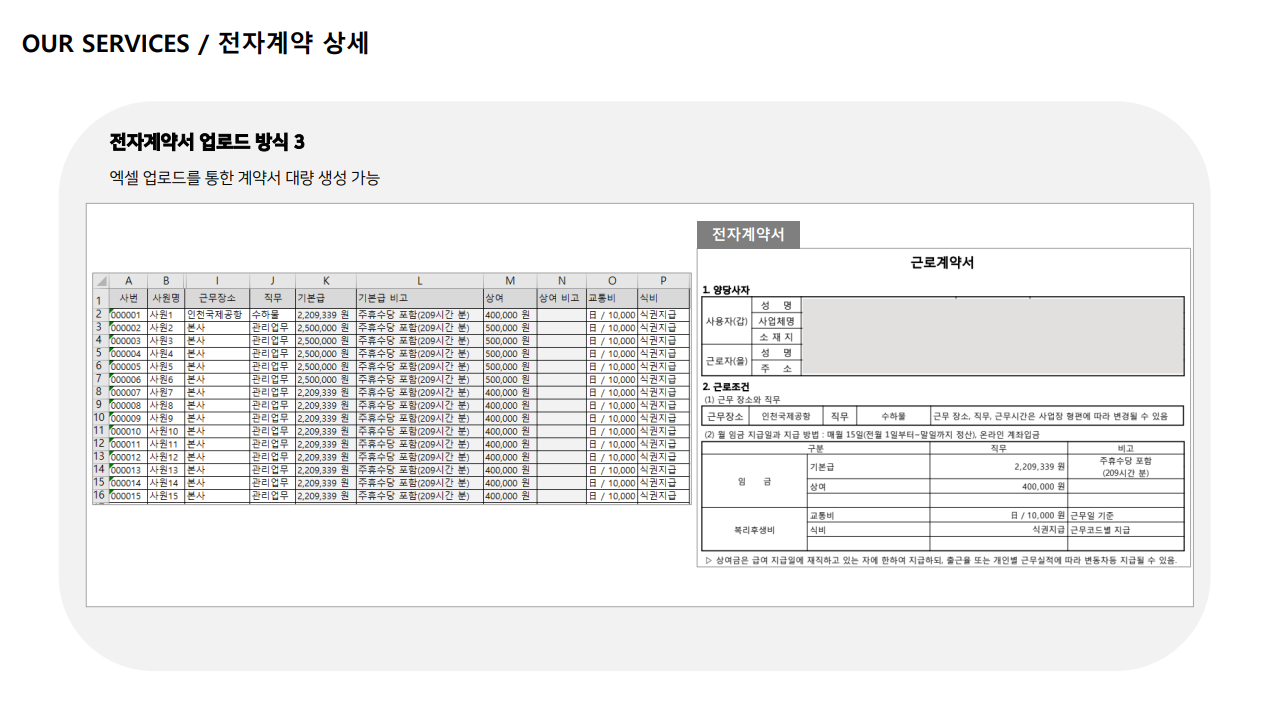
Task: Select the cell containing 000015
Action: (128, 496)
